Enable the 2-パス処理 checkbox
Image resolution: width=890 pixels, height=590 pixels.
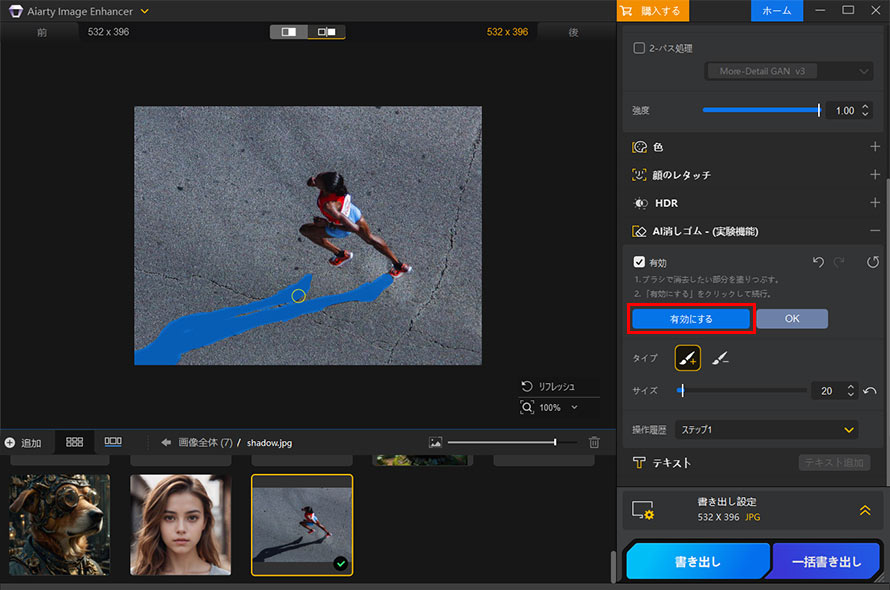point(640,47)
